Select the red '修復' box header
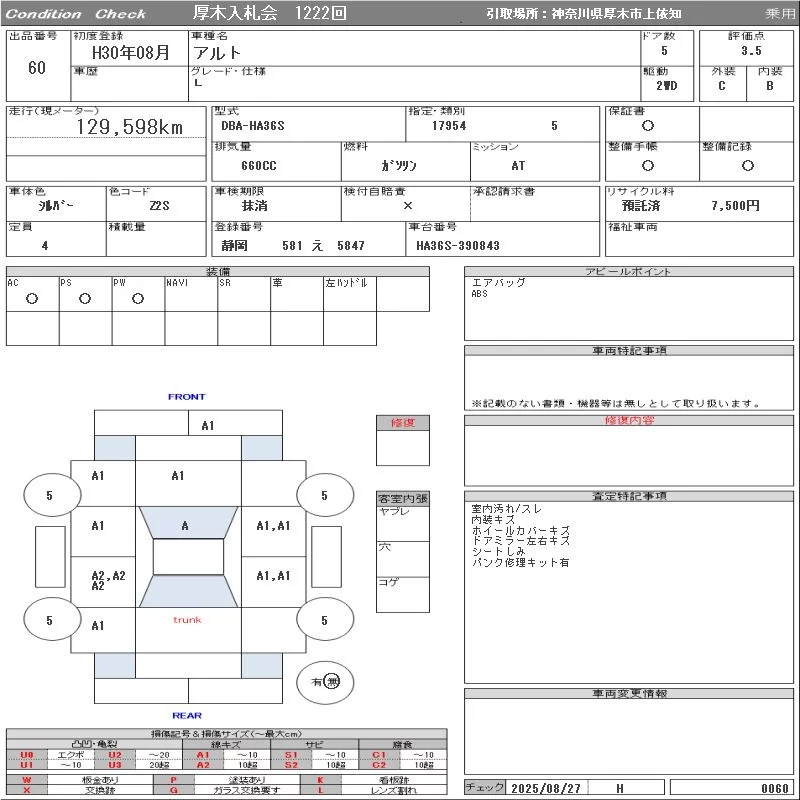Viewport: 800px width, 800px height. (403, 423)
